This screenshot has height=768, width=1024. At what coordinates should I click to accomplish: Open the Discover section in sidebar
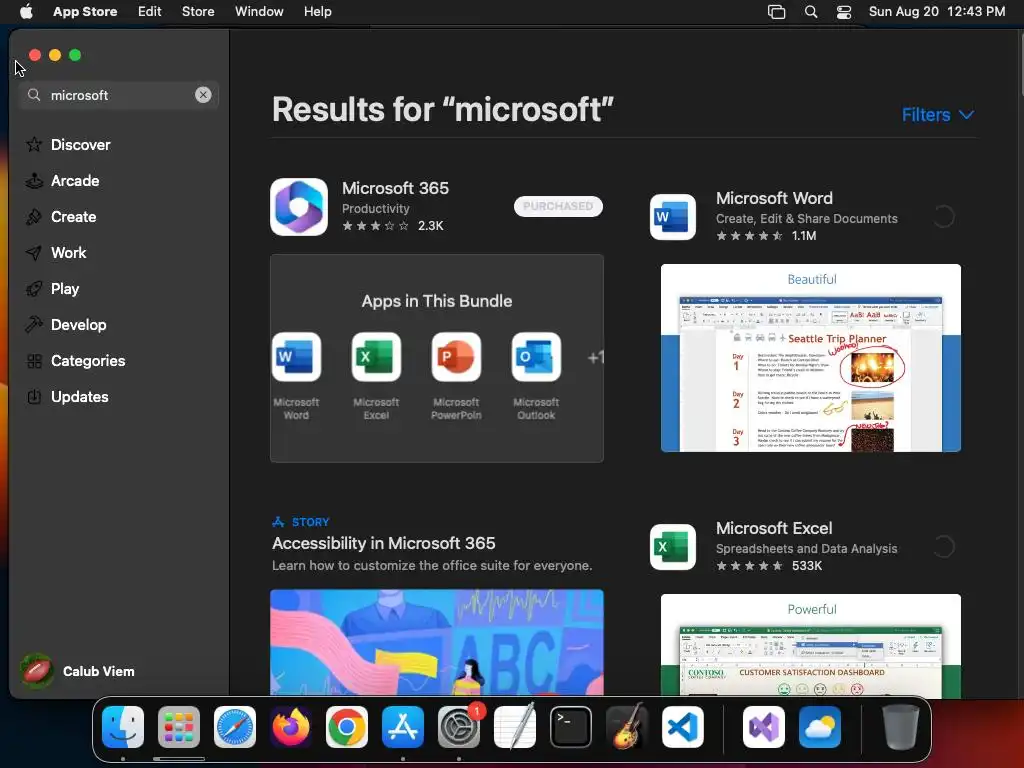(x=68, y=144)
